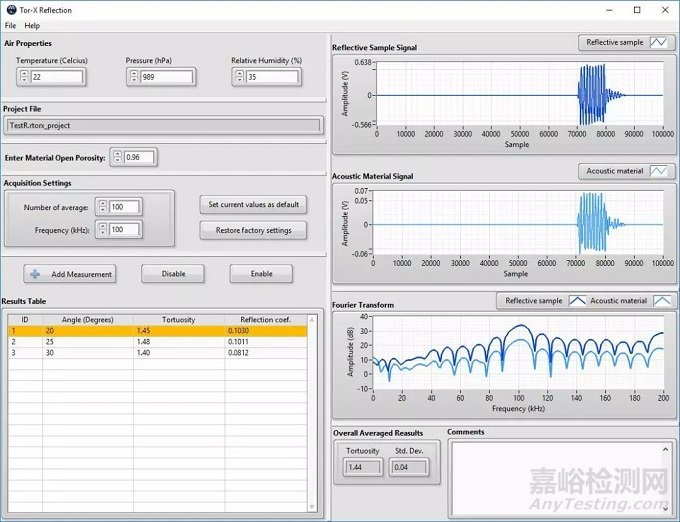Adjust the Temperature stepper arrows
680x522 pixels.
23,78
